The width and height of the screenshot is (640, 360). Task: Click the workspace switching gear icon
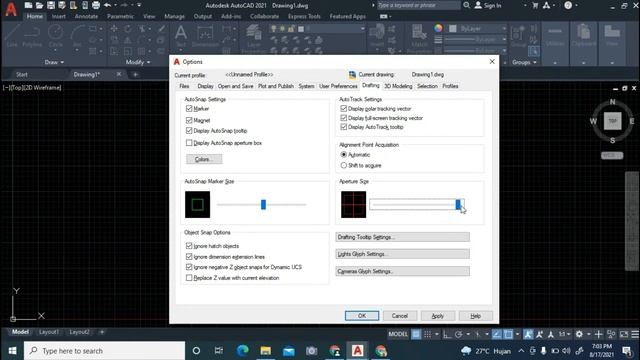(x=579, y=334)
